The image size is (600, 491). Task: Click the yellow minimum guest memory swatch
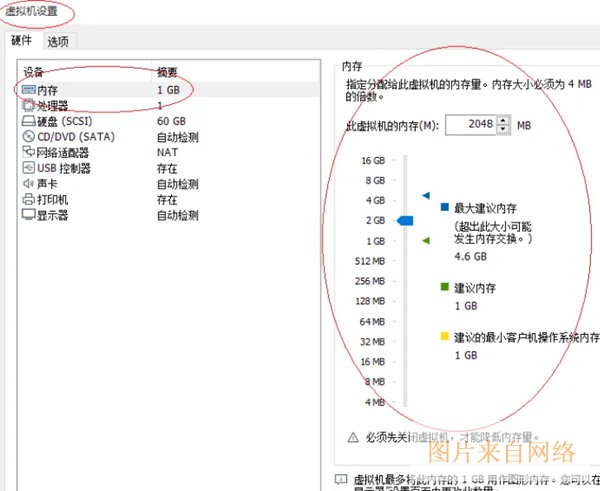(444, 336)
